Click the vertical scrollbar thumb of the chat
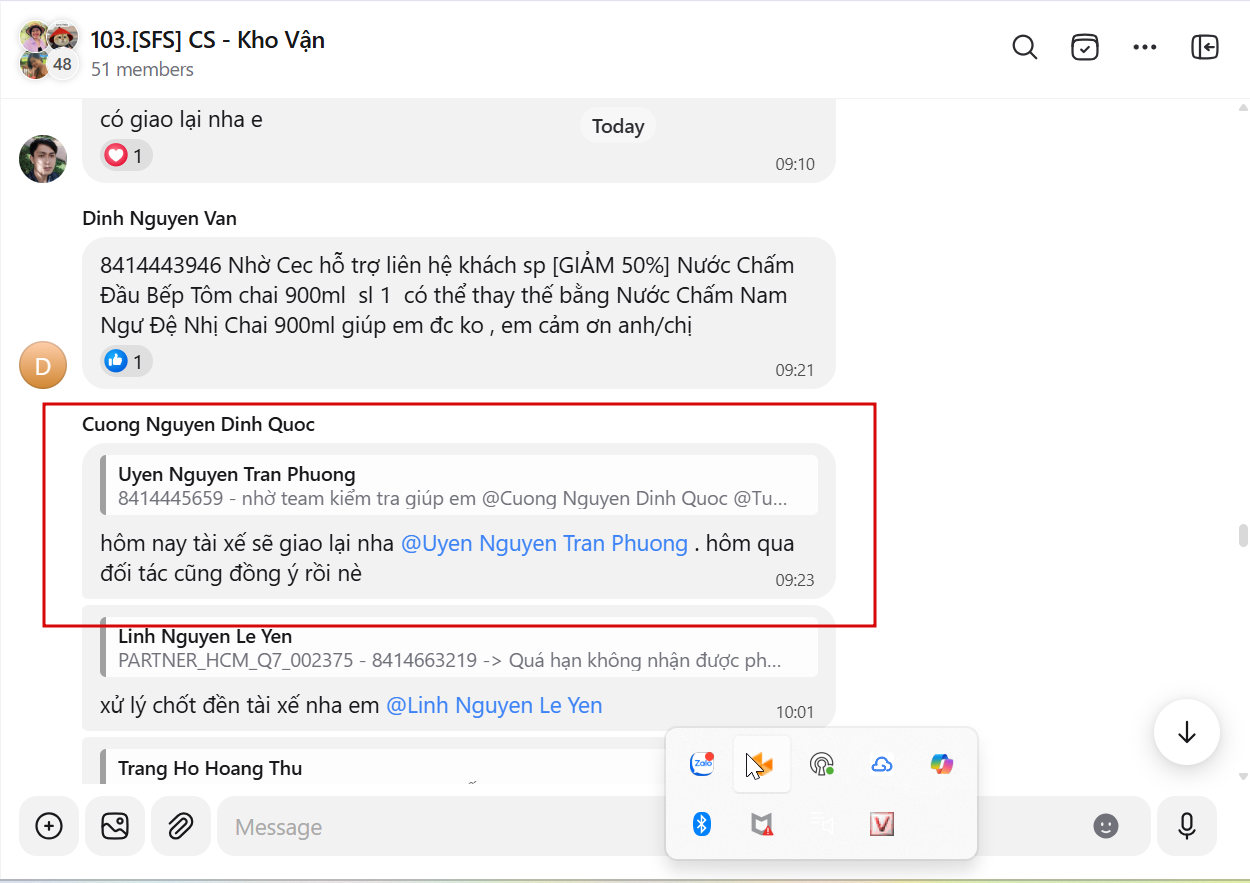1250x883 pixels. click(1243, 536)
